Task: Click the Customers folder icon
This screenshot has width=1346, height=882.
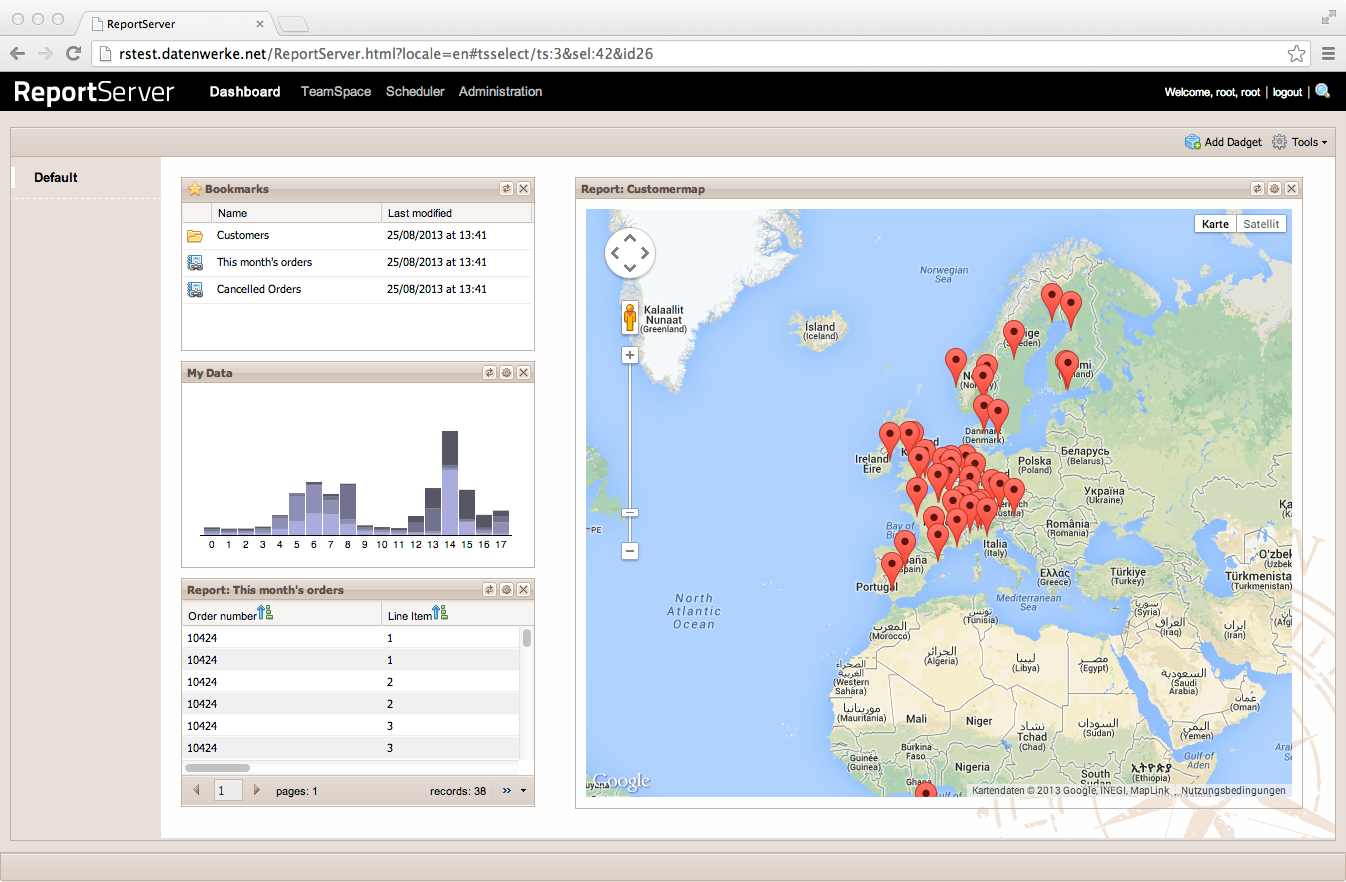Action: (195, 236)
